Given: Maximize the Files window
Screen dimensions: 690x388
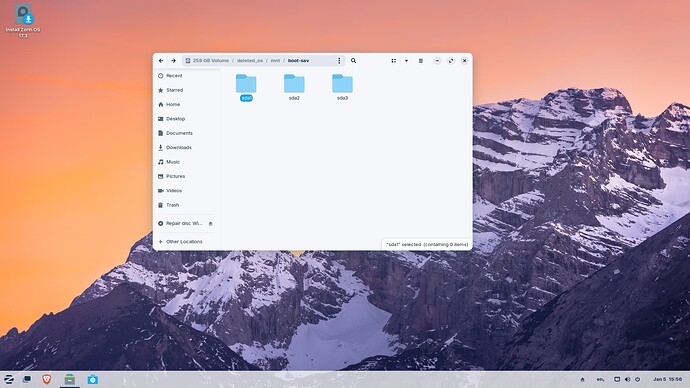Looking at the screenshot, I should pos(451,61).
